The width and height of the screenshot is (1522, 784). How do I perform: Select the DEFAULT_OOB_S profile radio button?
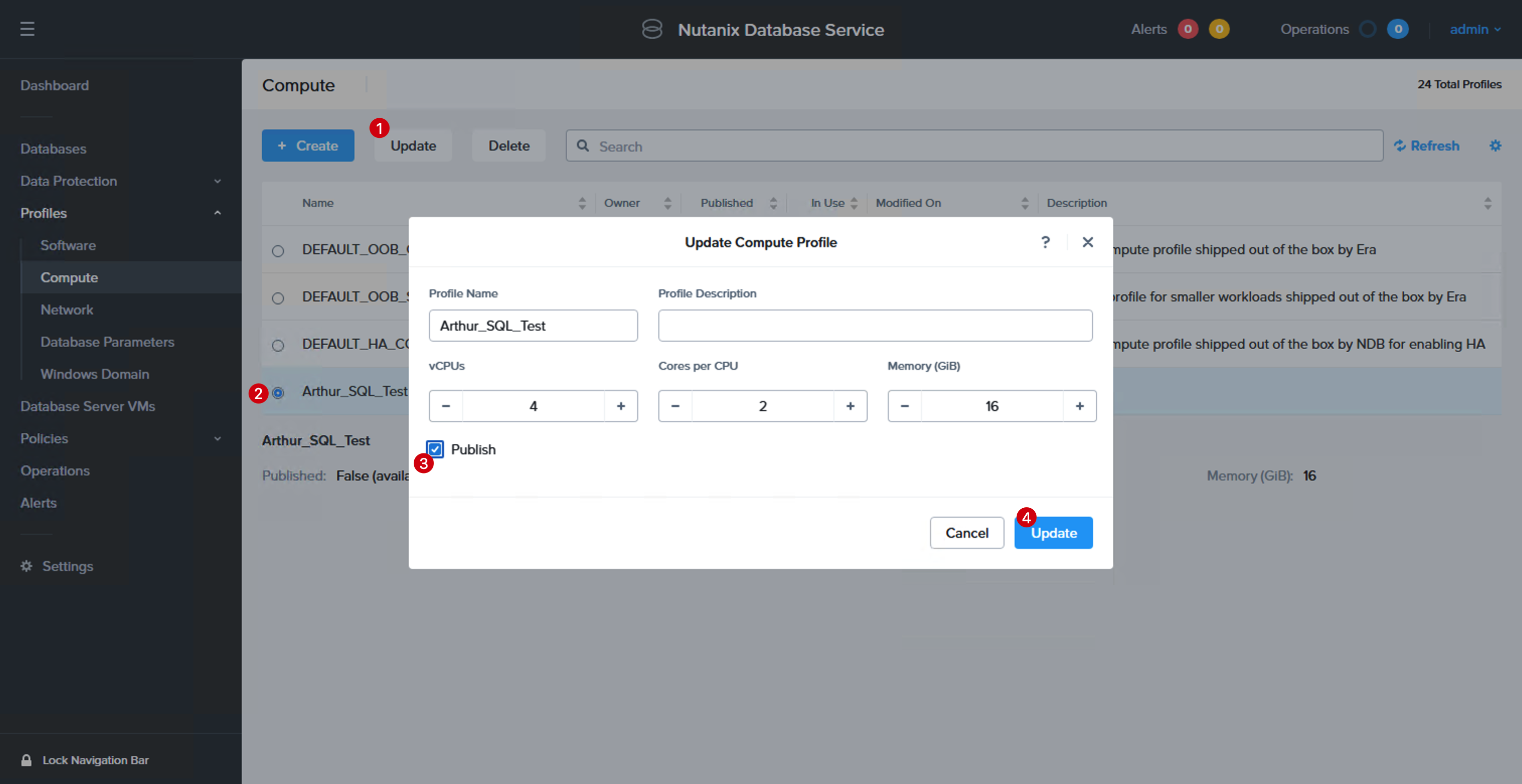(278, 298)
